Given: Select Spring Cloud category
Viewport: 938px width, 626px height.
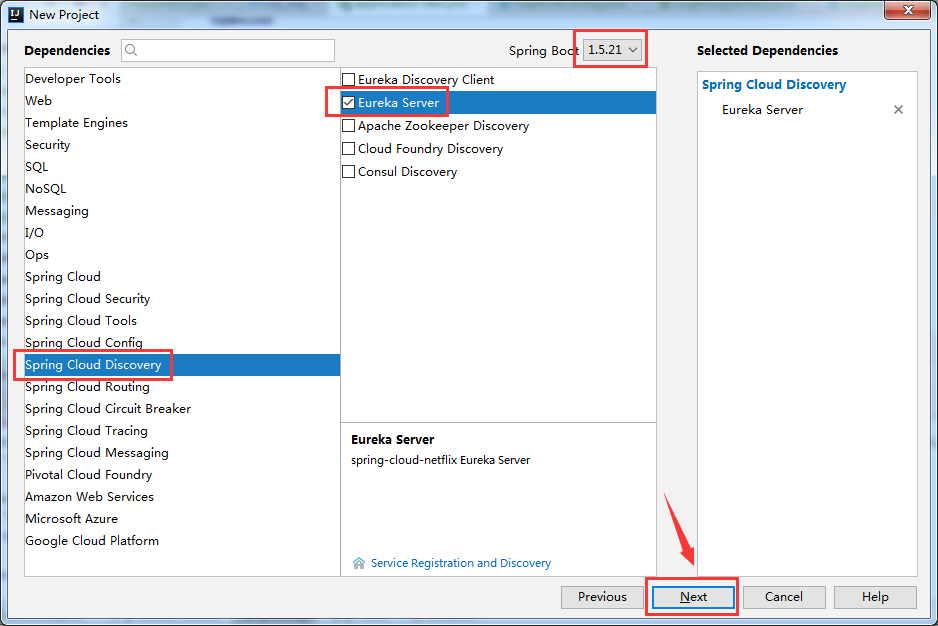Looking at the screenshot, I should click(x=182, y=276).
